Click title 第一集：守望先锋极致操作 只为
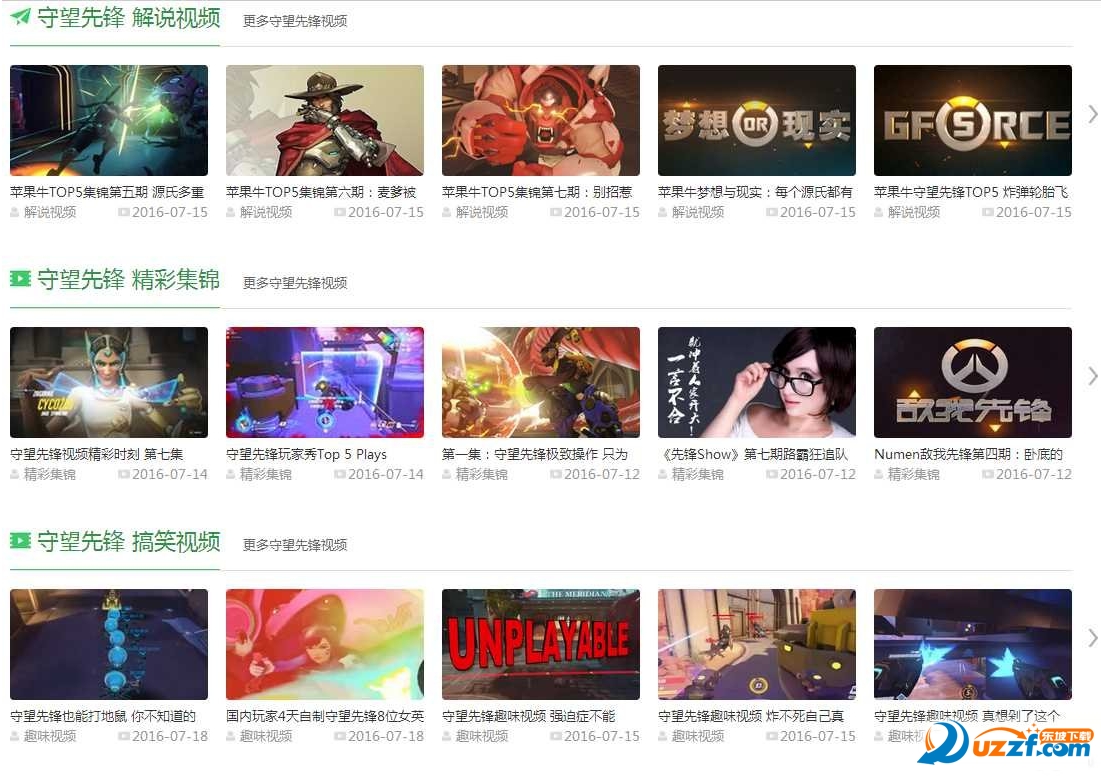The height and width of the screenshot is (781, 1101). 535,454
